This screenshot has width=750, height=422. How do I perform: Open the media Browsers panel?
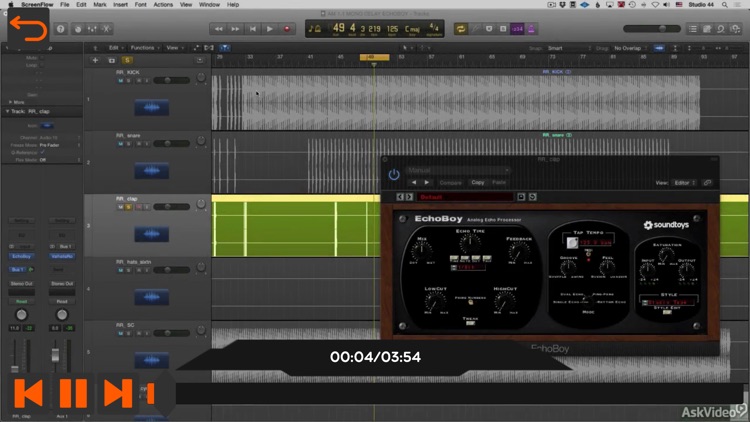click(x=735, y=29)
